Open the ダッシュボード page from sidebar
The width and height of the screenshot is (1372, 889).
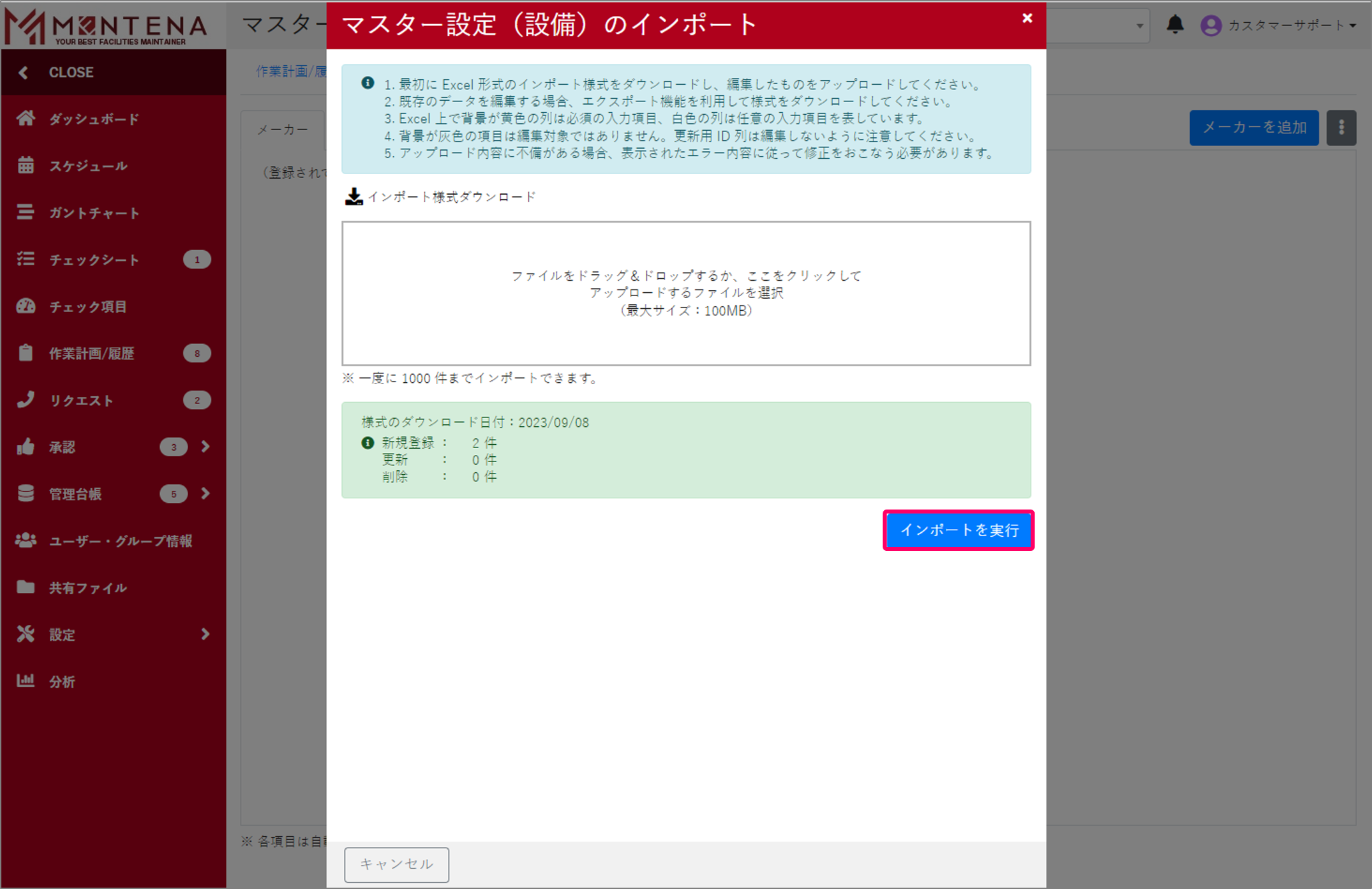click(x=92, y=119)
